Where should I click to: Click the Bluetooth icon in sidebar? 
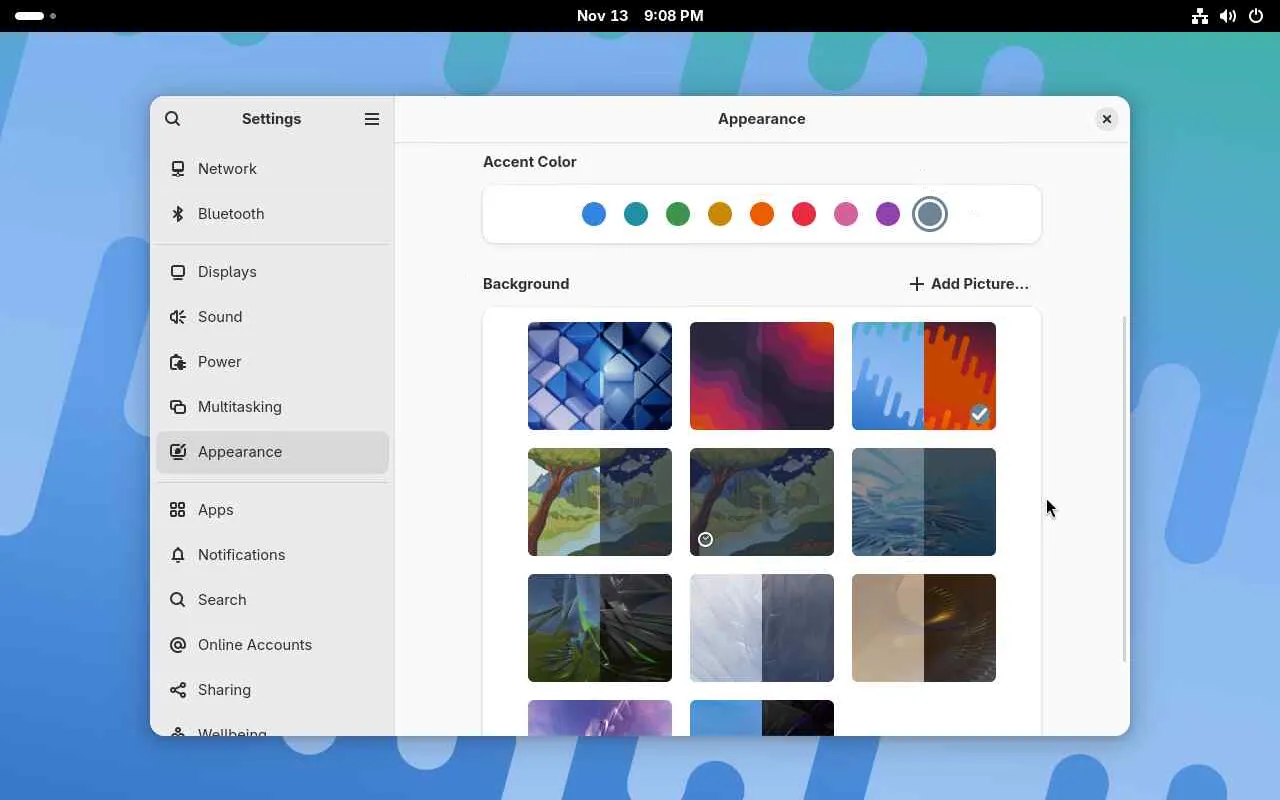coord(178,214)
